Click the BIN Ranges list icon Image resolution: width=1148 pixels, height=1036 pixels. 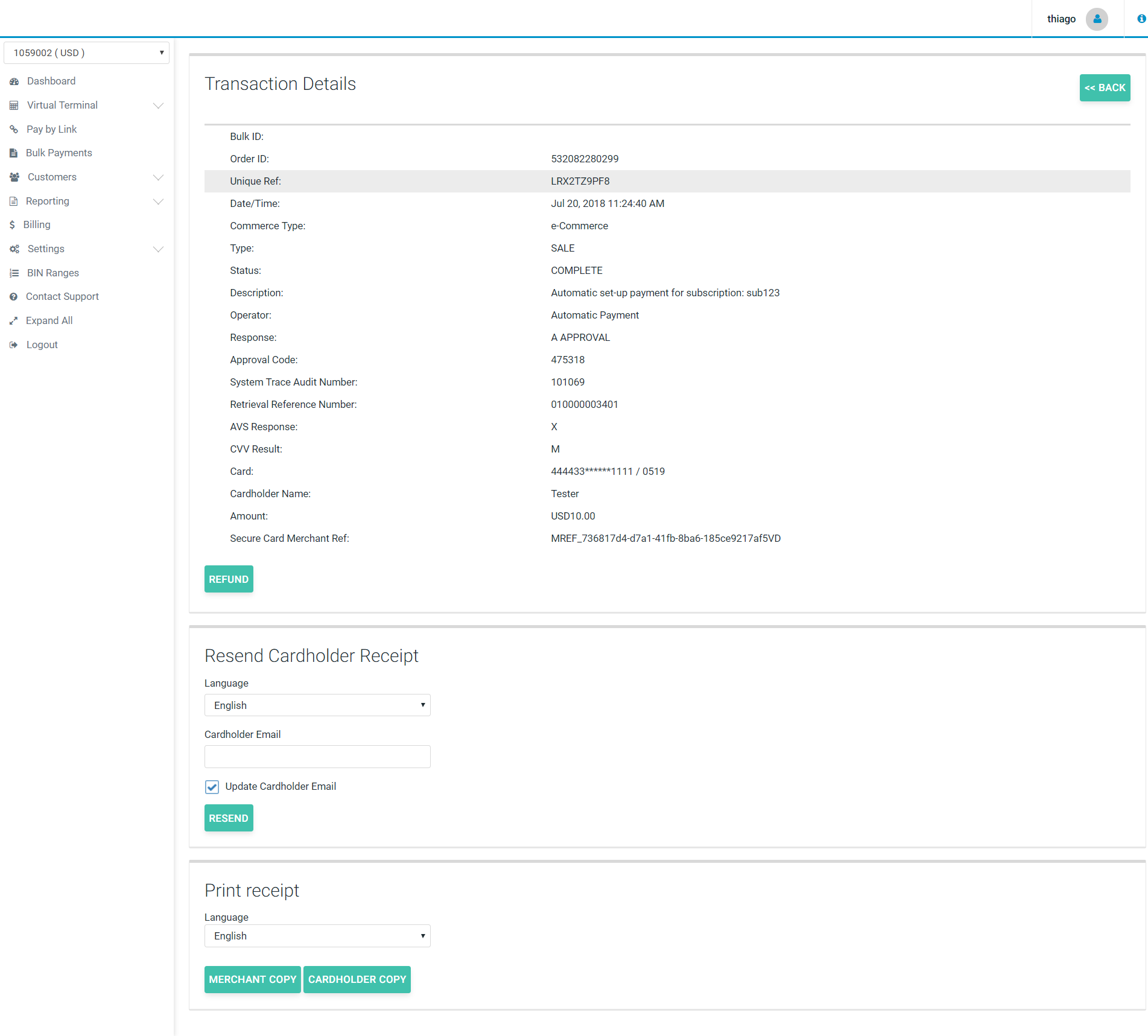pos(14,273)
